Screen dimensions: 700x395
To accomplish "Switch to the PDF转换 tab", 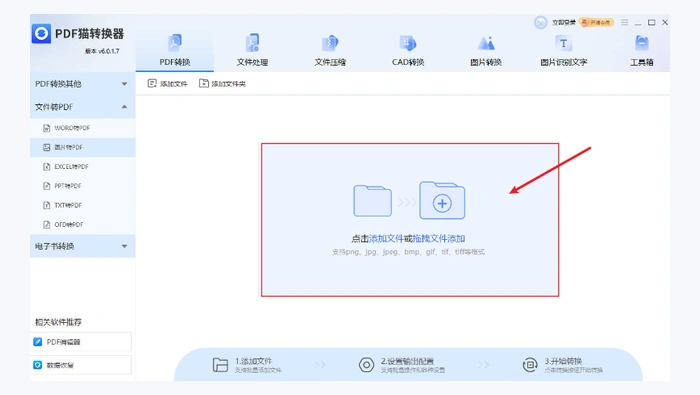I will (175, 50).
